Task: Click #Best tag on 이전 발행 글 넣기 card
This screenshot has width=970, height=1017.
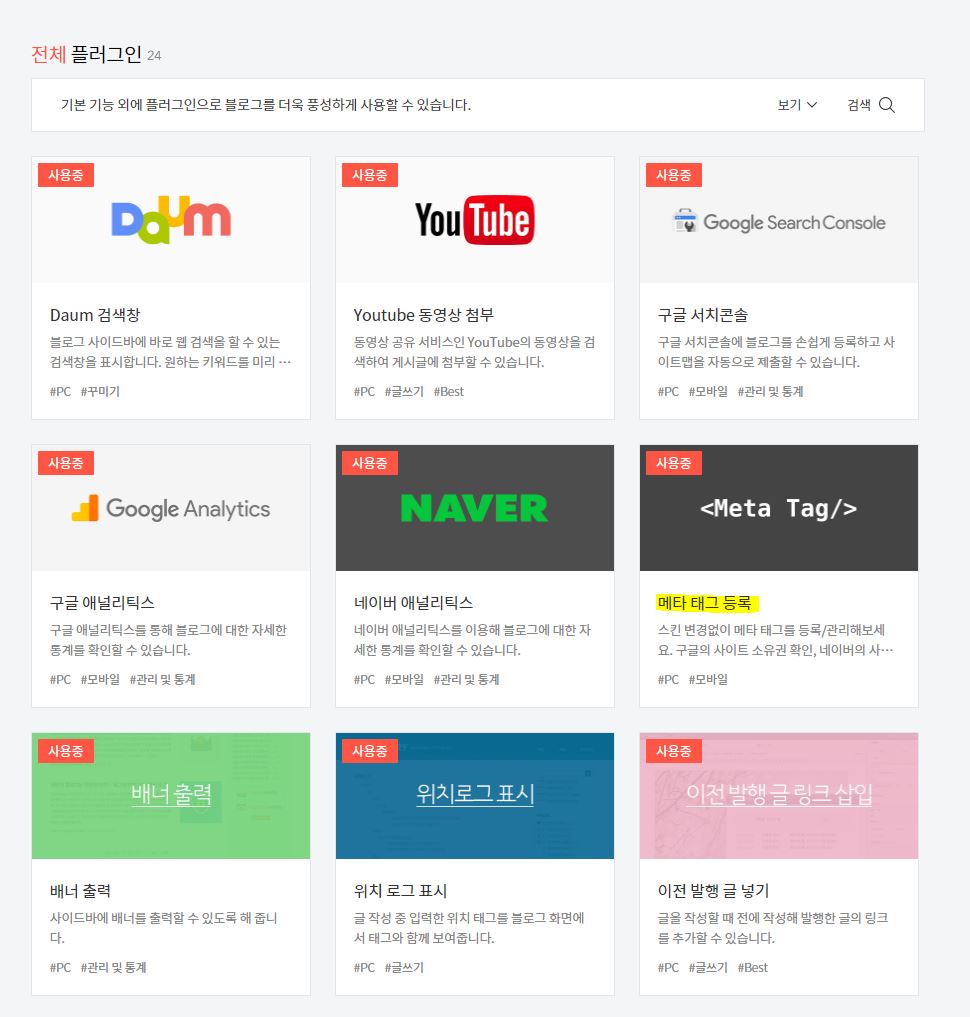Action: 753,968
